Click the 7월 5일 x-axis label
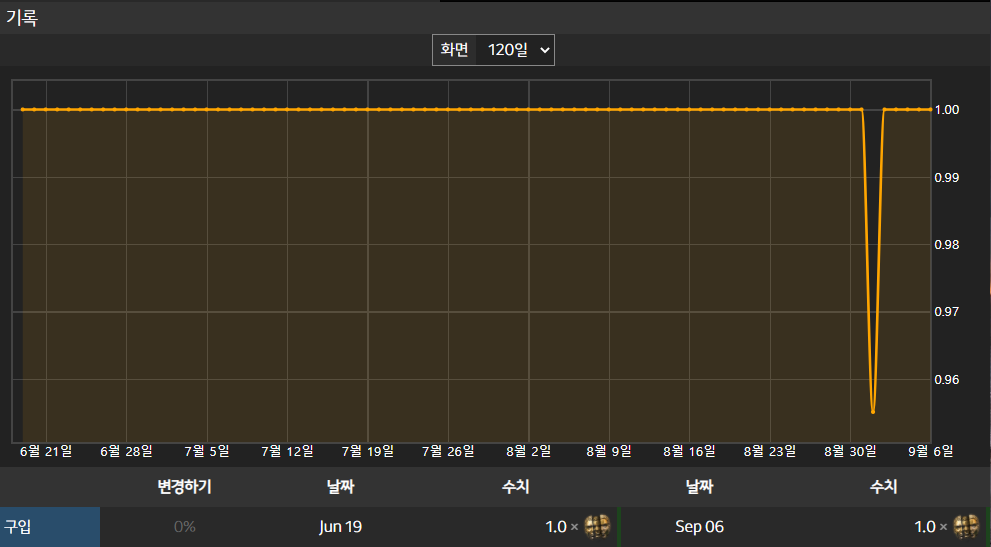Viewport: 991px width, 547px height. coord(207,452)
